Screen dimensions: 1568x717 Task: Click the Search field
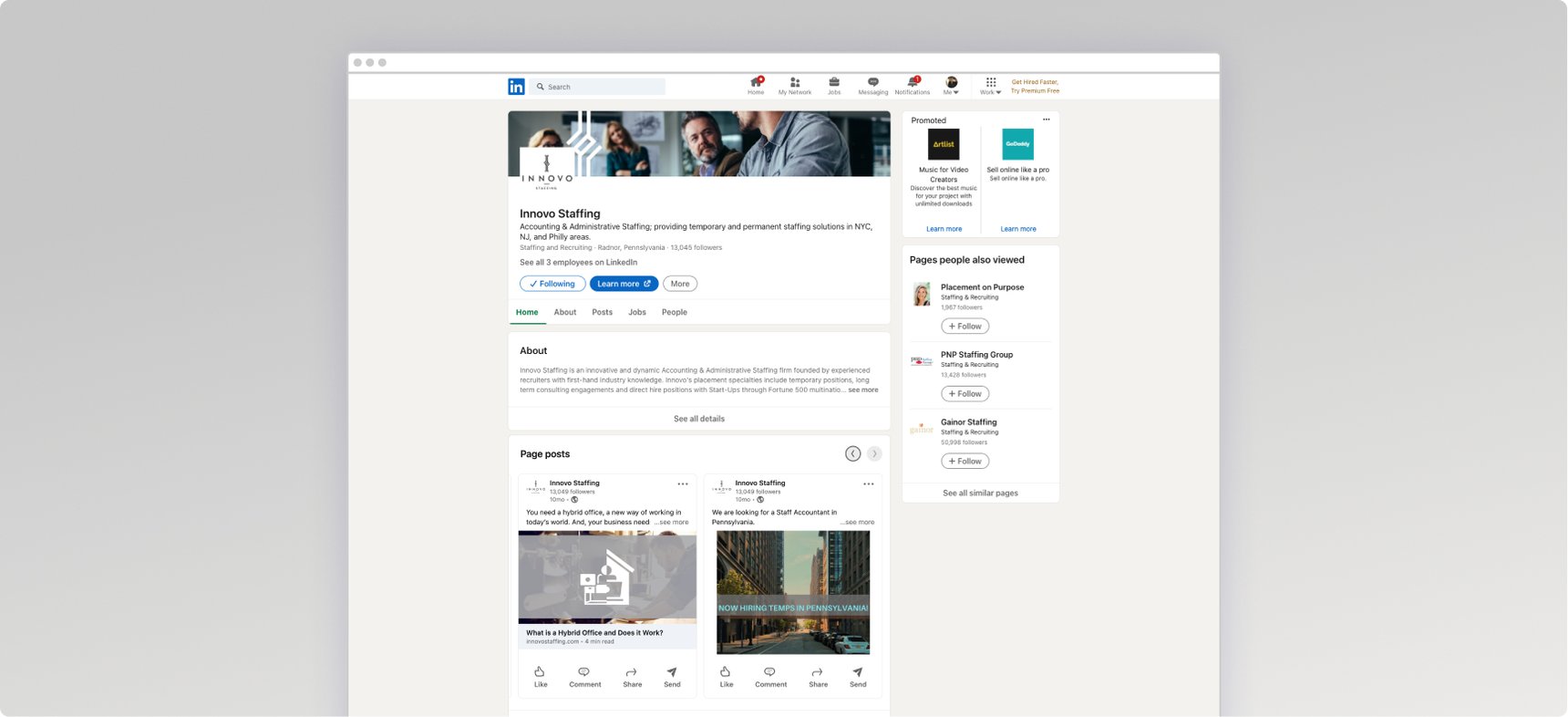pos(598,87)
